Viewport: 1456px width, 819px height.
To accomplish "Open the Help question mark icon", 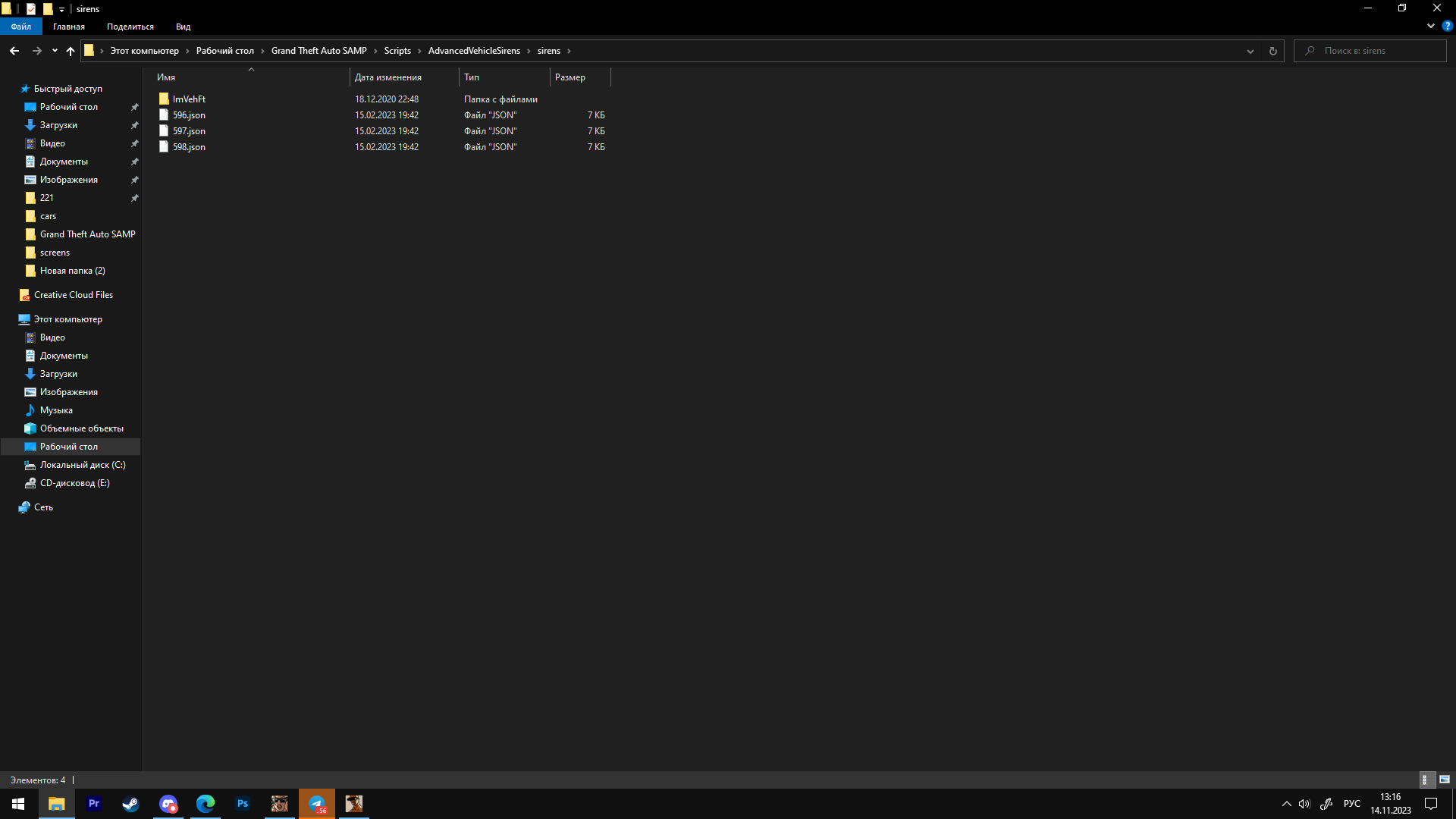I will tap(1447, 26).
